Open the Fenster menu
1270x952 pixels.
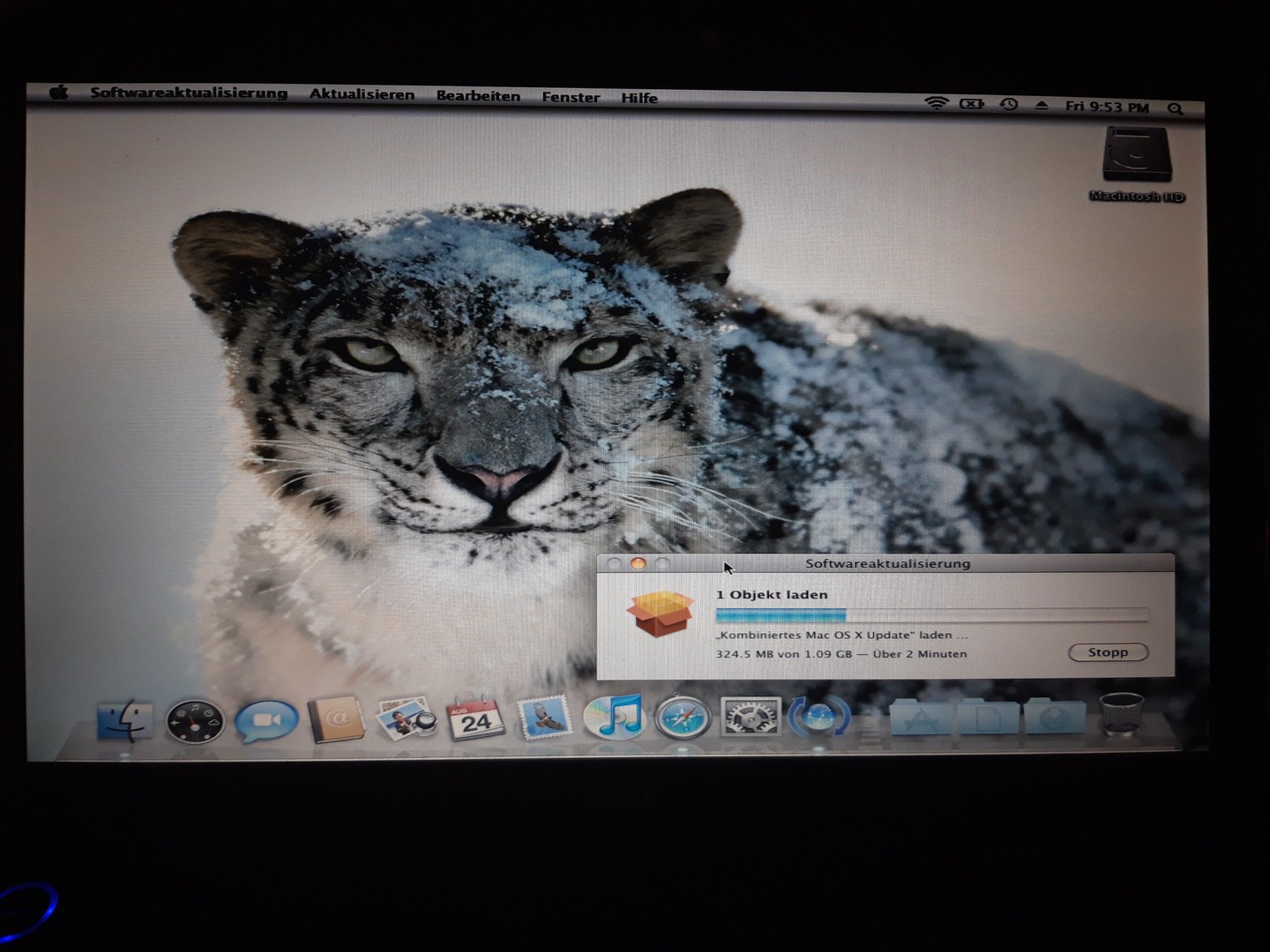[571, 97]
